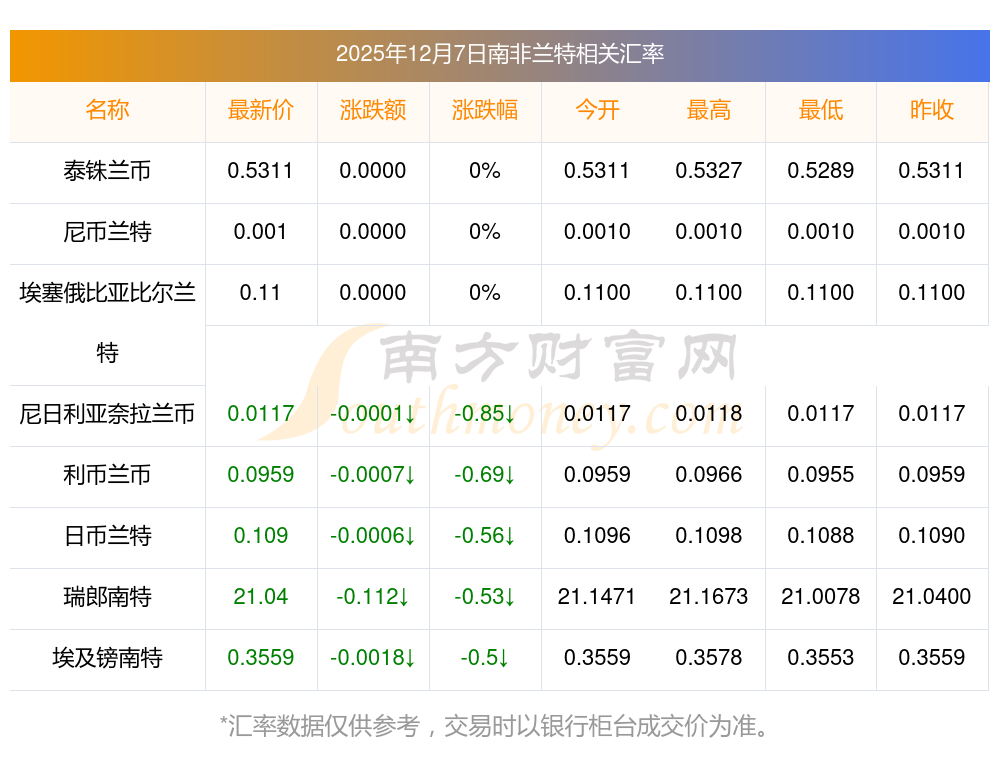Image resolution: width=1000 pixels, height=757 pixels.
Task: Click the 最低 column header
Action: (821, 110)
